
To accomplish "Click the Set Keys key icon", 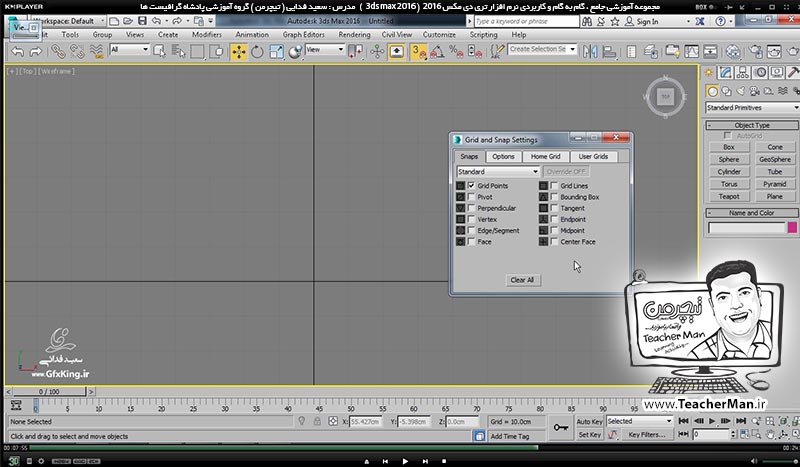I will 561,427.
